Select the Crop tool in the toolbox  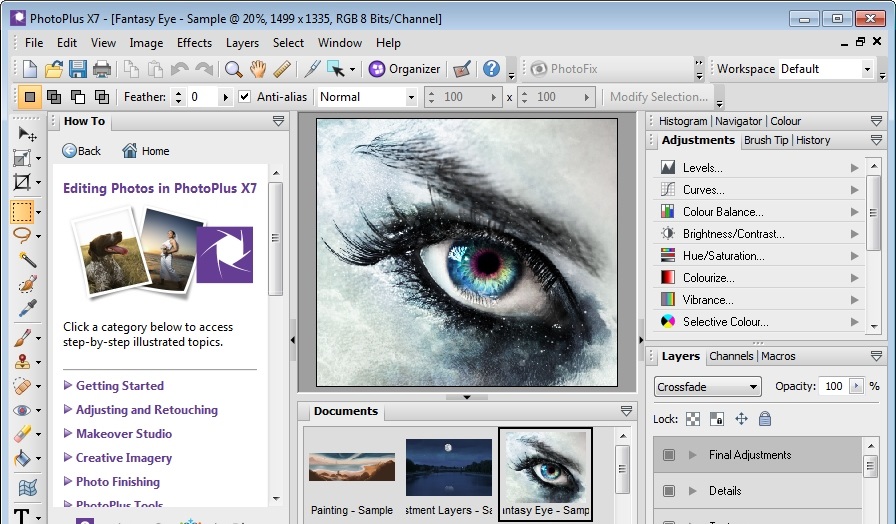(x=22, y=182)
